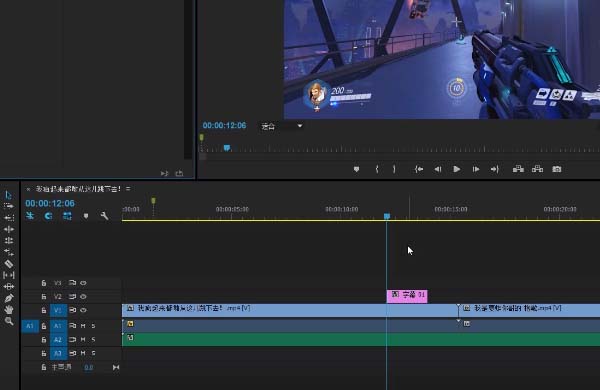The image size is (600, 390).
Task: Select the Pen tool
Action: [9, 298]
